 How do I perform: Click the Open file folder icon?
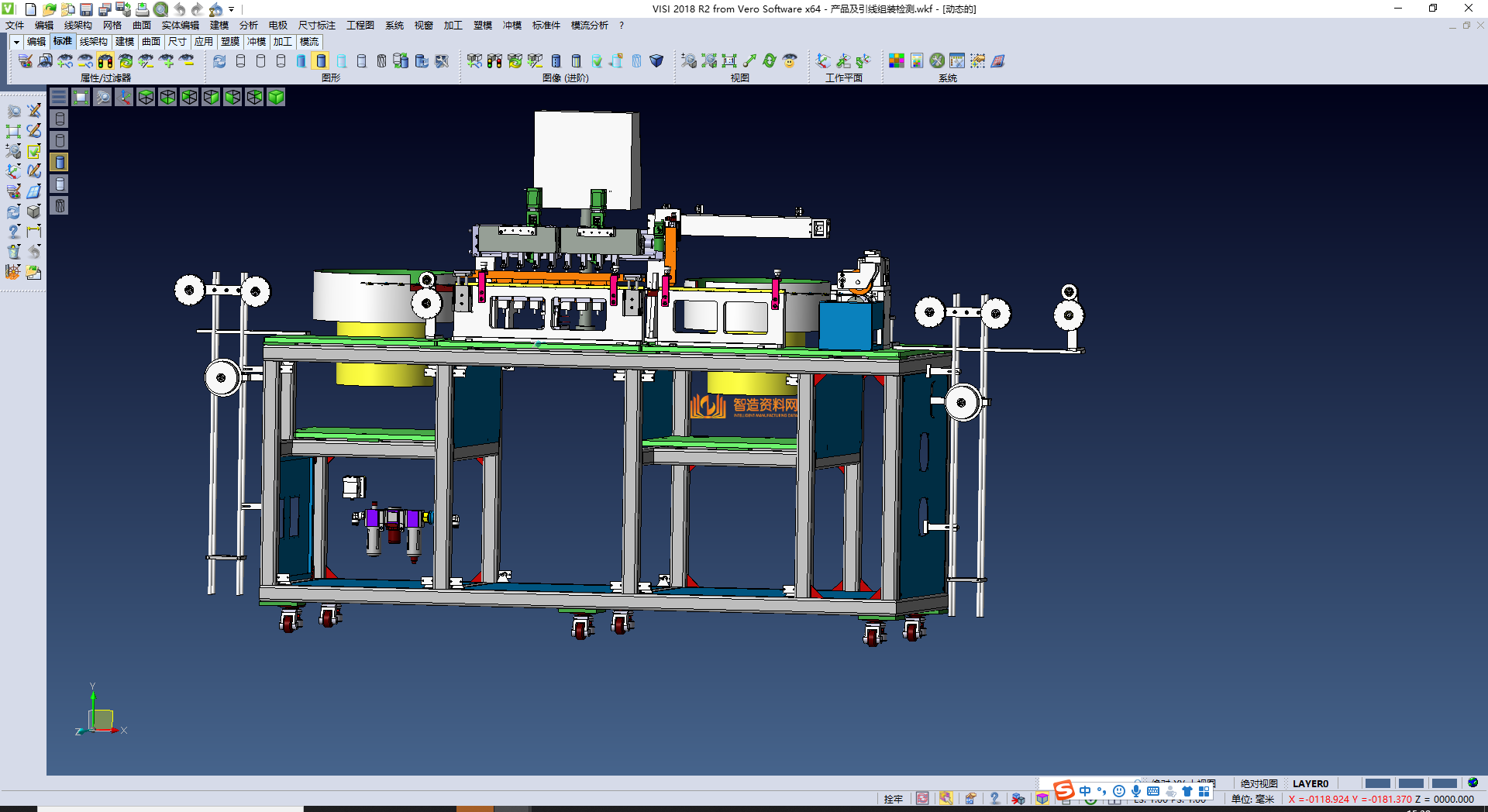point(49,9)
